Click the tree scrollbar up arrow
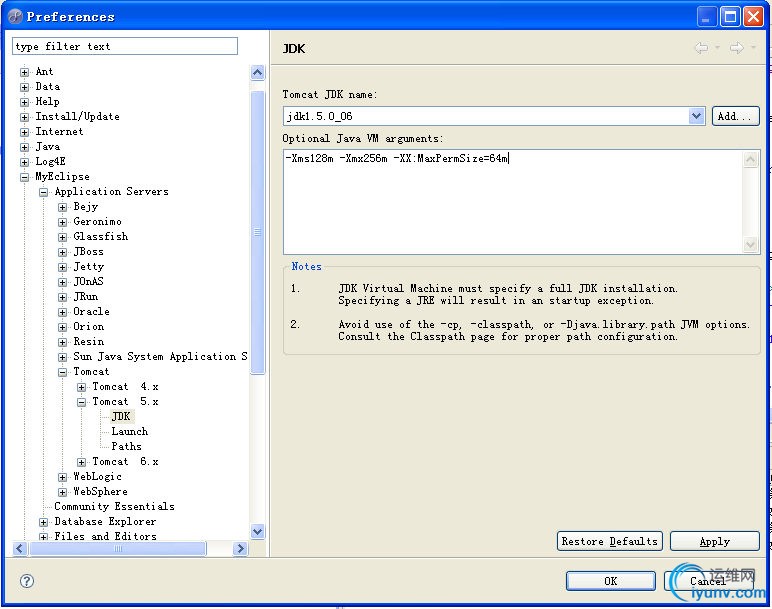 [257, 73]
